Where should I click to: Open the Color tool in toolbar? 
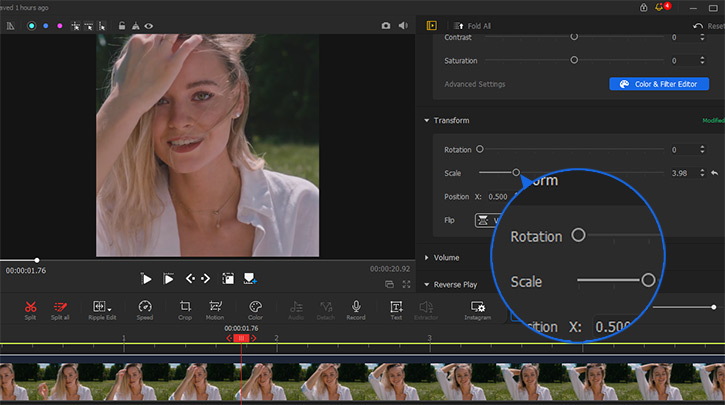pos(254,307)
